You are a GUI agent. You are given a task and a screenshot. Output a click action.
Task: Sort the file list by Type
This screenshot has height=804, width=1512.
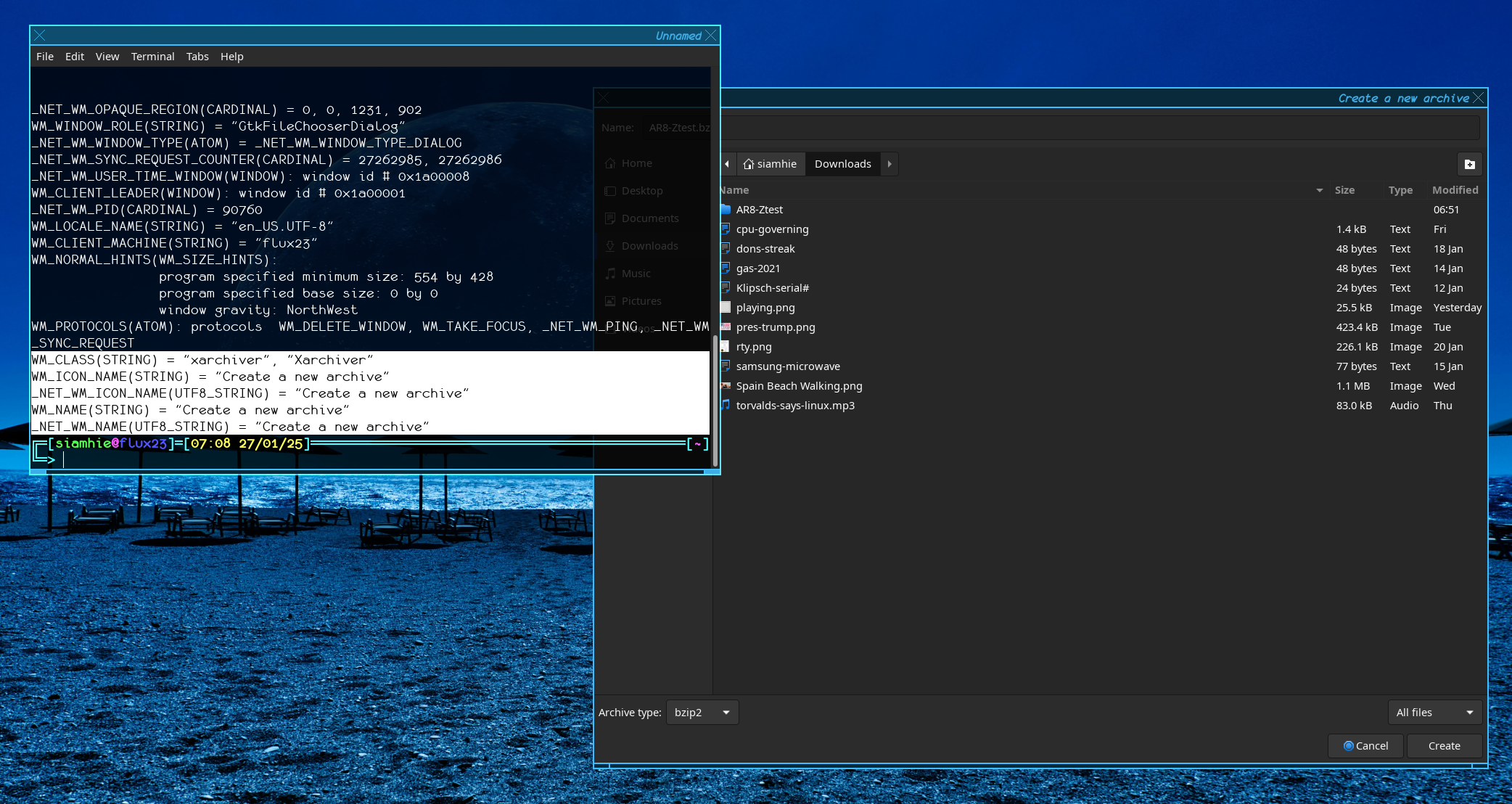pyautogui.click(x=1400, y=190)
